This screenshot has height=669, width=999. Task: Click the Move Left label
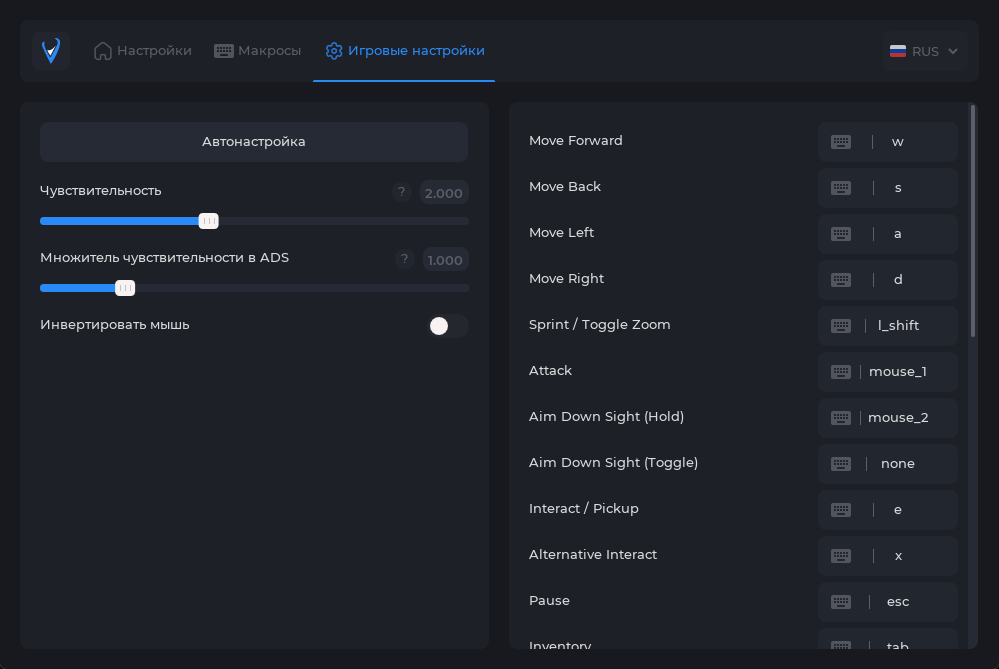561,233
